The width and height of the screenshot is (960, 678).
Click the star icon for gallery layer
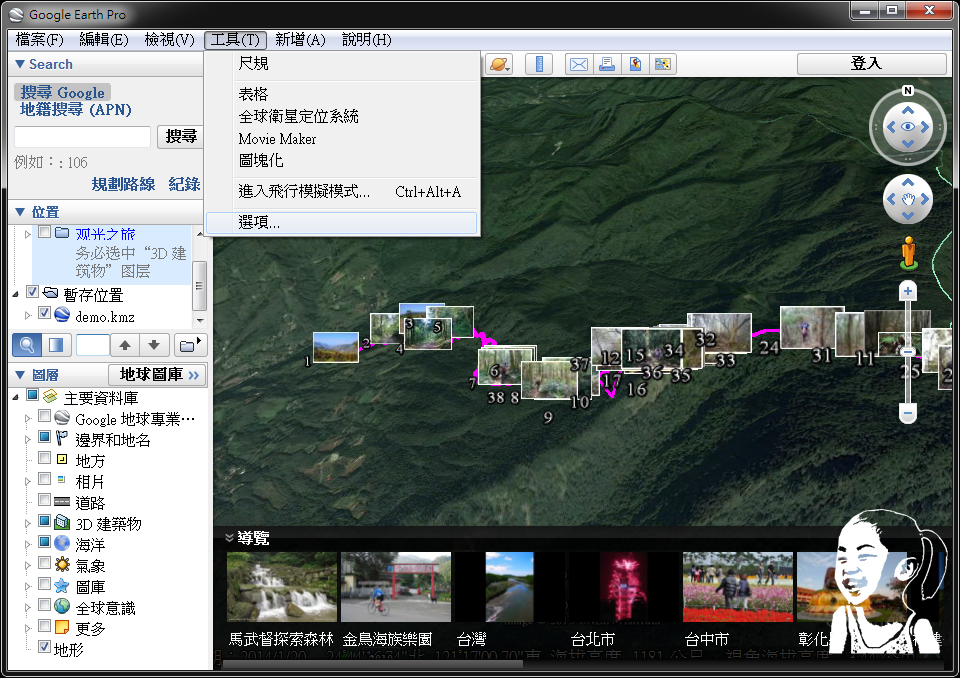point(62,586)
